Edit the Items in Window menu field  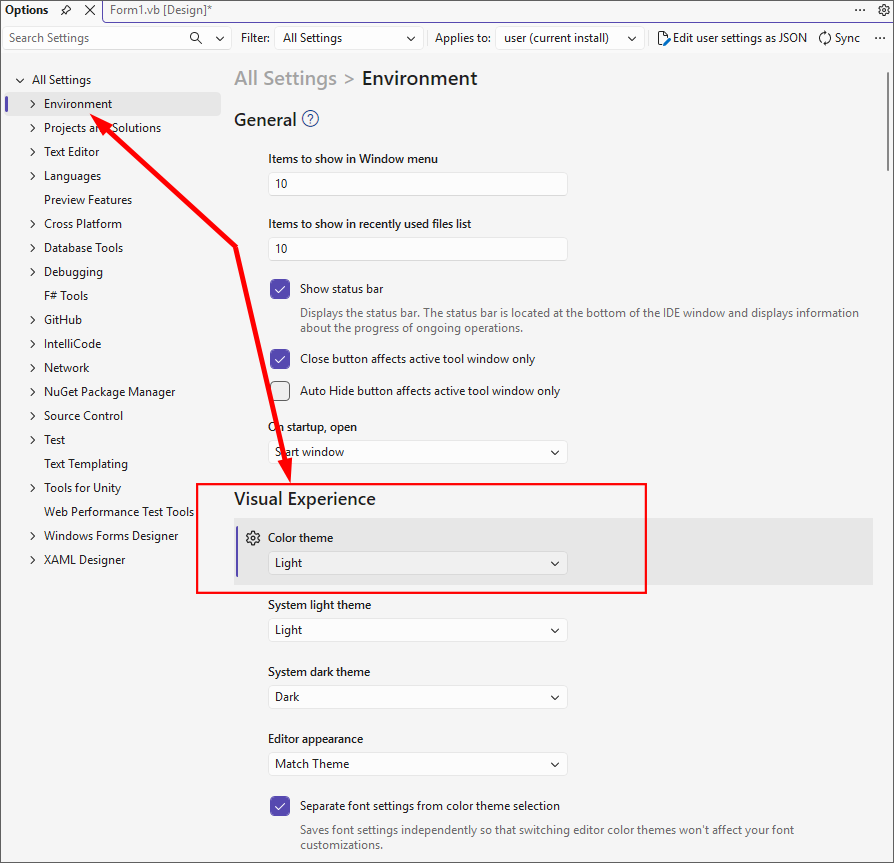[x=418, y=184]
